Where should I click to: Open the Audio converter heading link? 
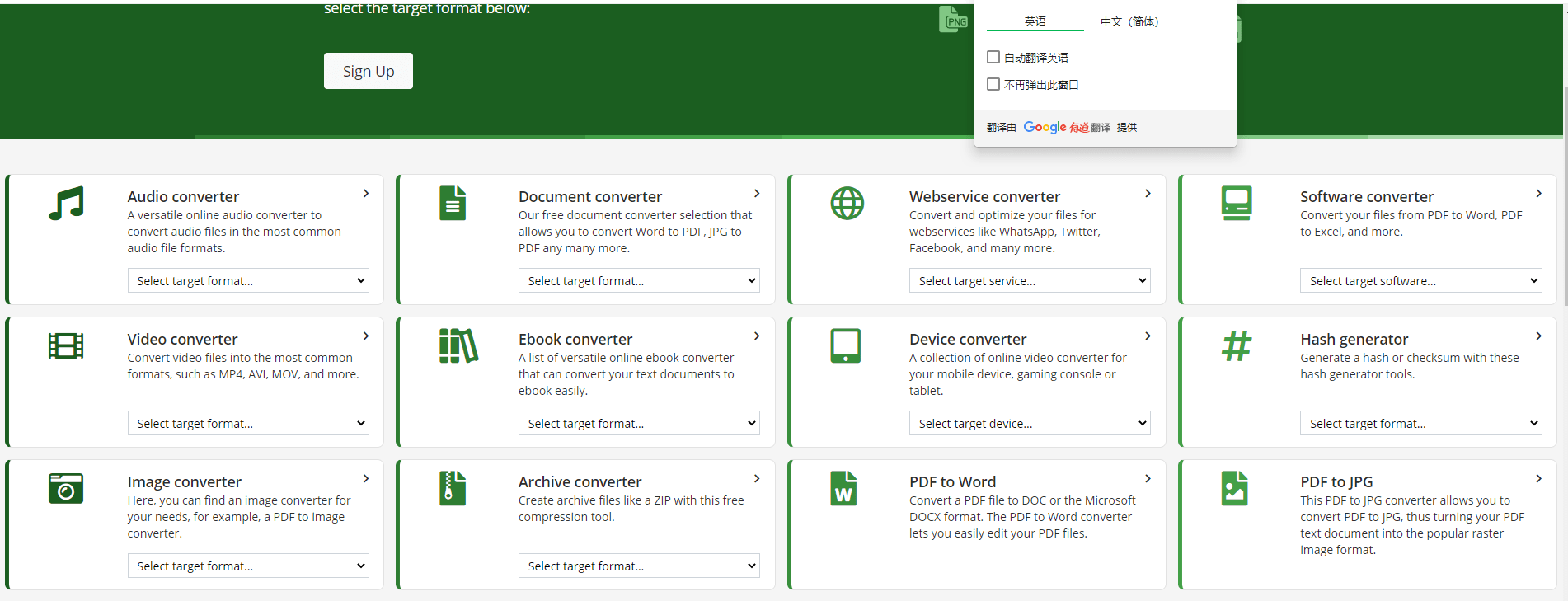pos(183,196)
